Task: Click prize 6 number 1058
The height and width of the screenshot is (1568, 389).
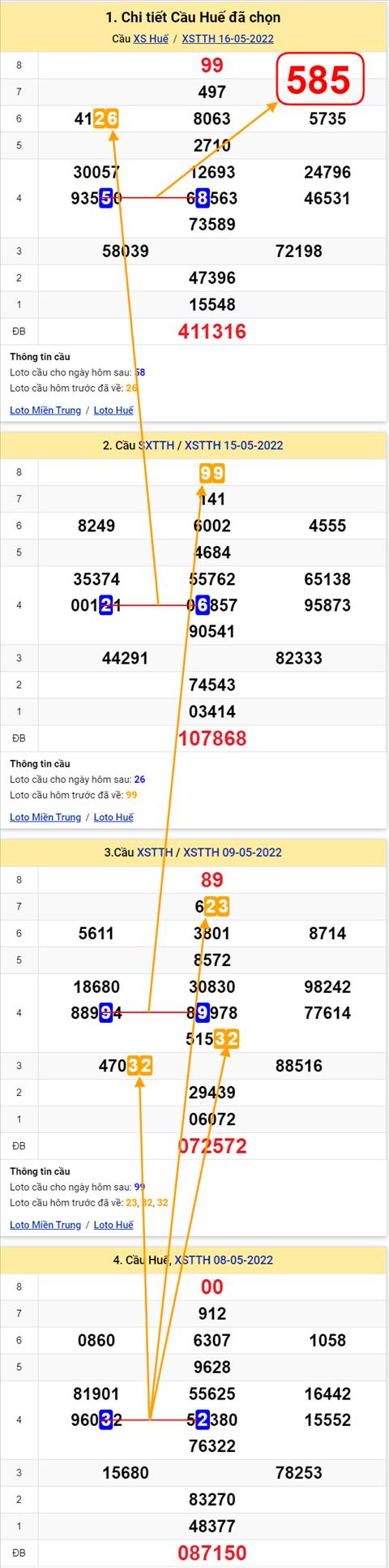Action: click(x=327, y=1341)
